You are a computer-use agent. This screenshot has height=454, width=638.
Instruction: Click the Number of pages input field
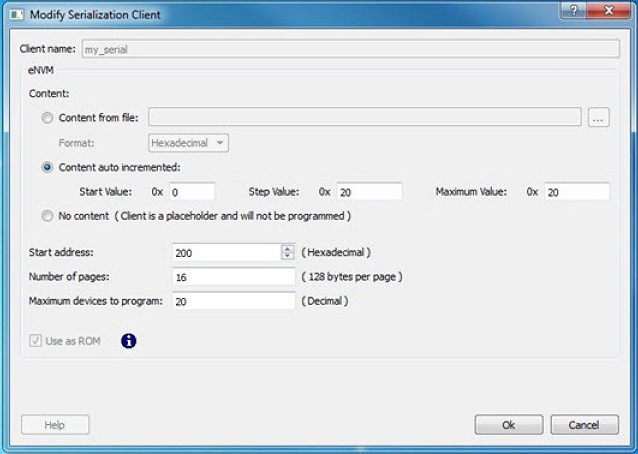tap(233, 276)
